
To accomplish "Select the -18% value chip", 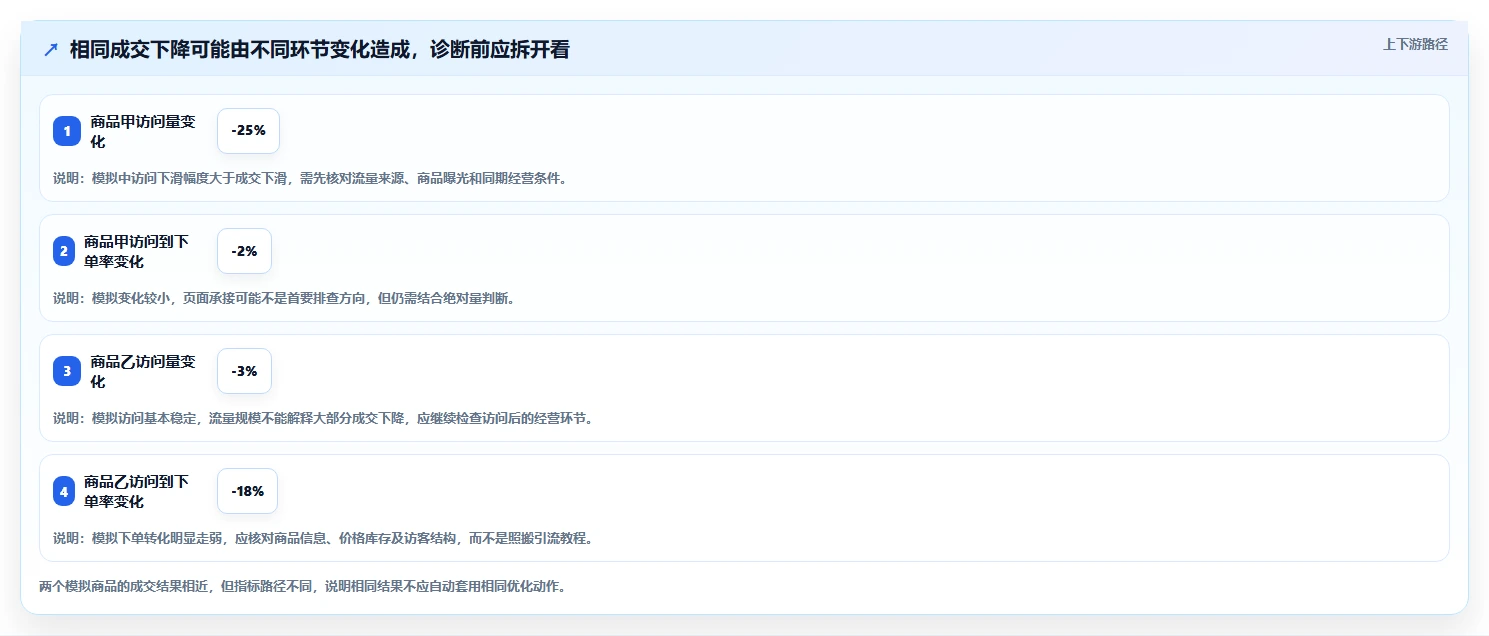I will coord(247,491).
